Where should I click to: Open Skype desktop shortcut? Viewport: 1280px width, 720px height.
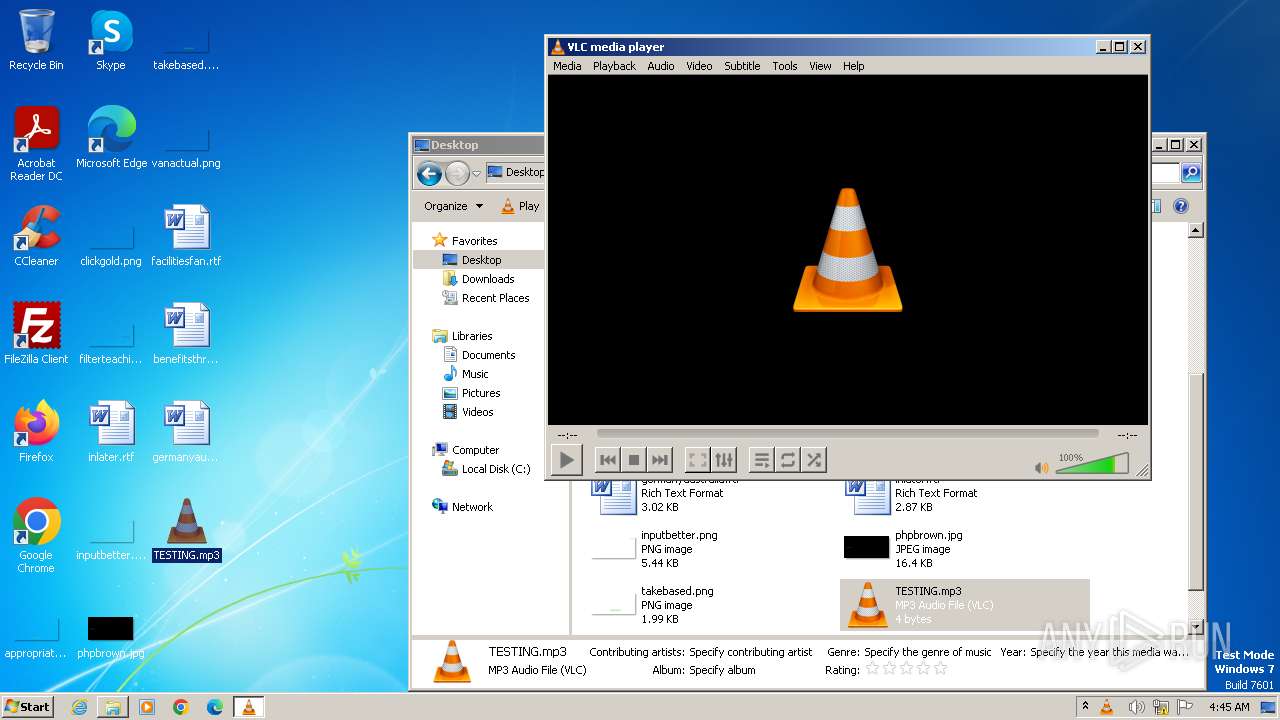tap(110, 41)
